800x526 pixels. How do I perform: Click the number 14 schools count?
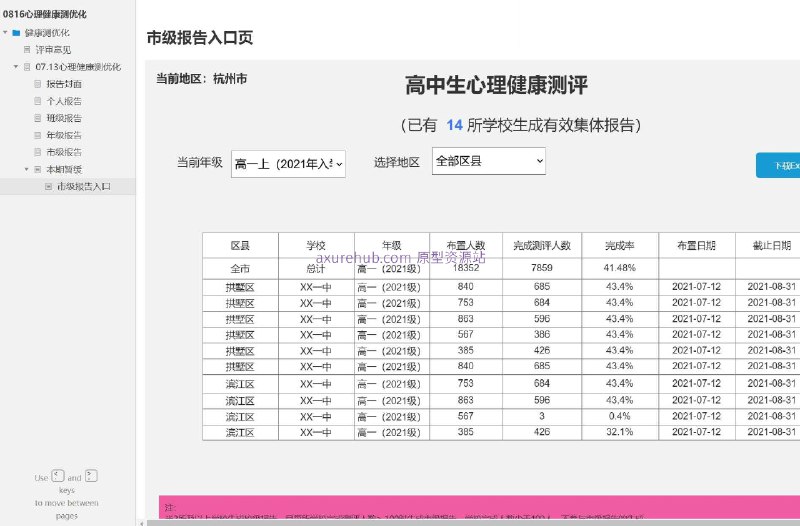(454, 125)
